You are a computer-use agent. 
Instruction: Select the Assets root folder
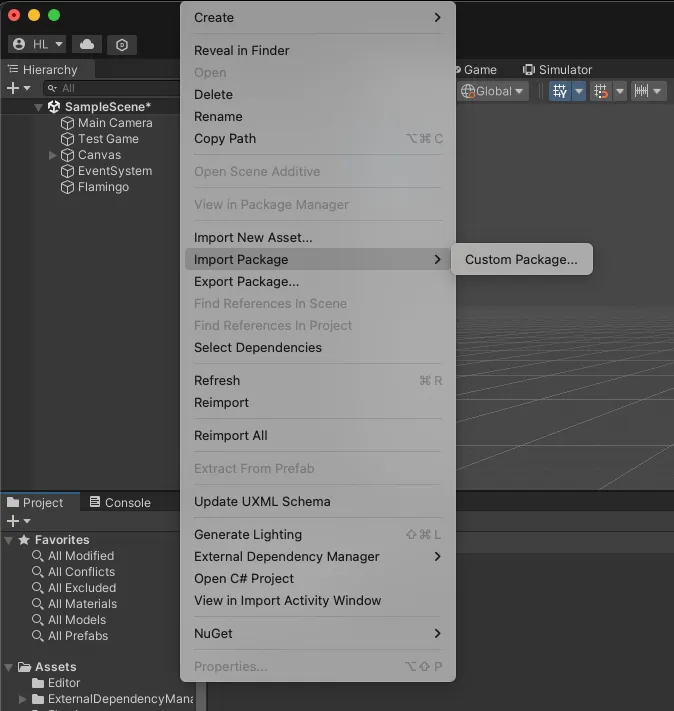point(55,667)
